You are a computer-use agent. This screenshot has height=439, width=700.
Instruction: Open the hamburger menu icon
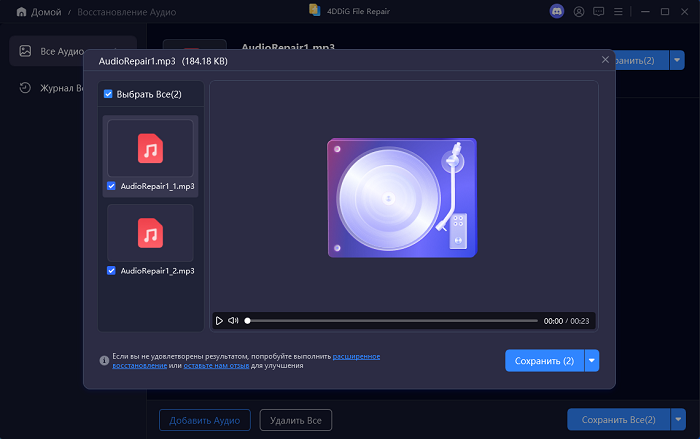(x=618, y=12)
